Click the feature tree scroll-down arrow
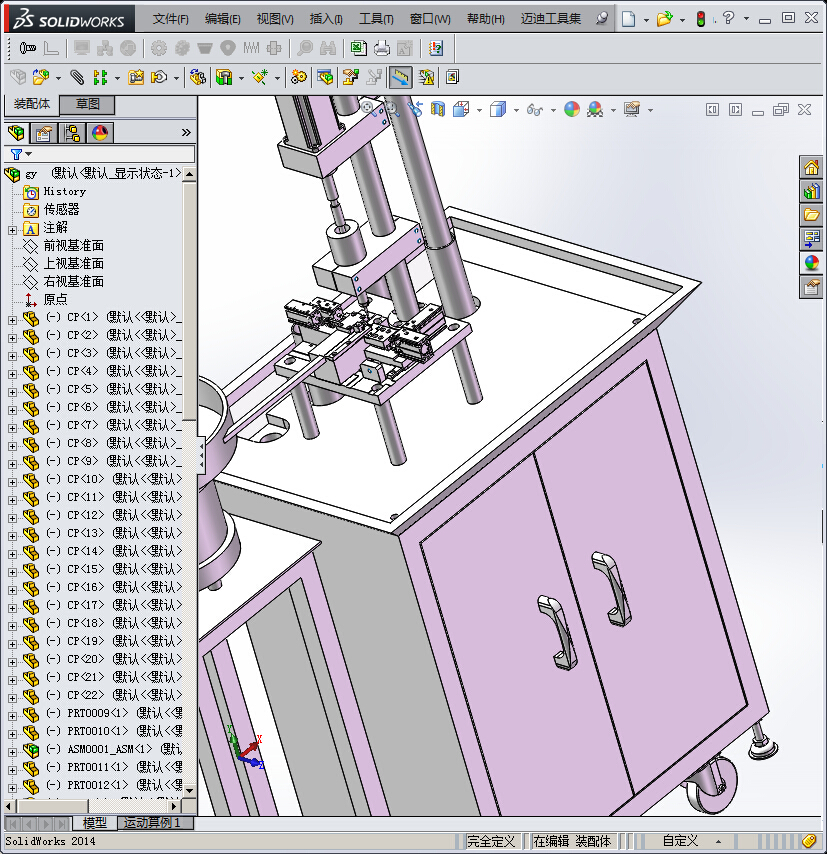The image size is (827, 854). (190, 790)
